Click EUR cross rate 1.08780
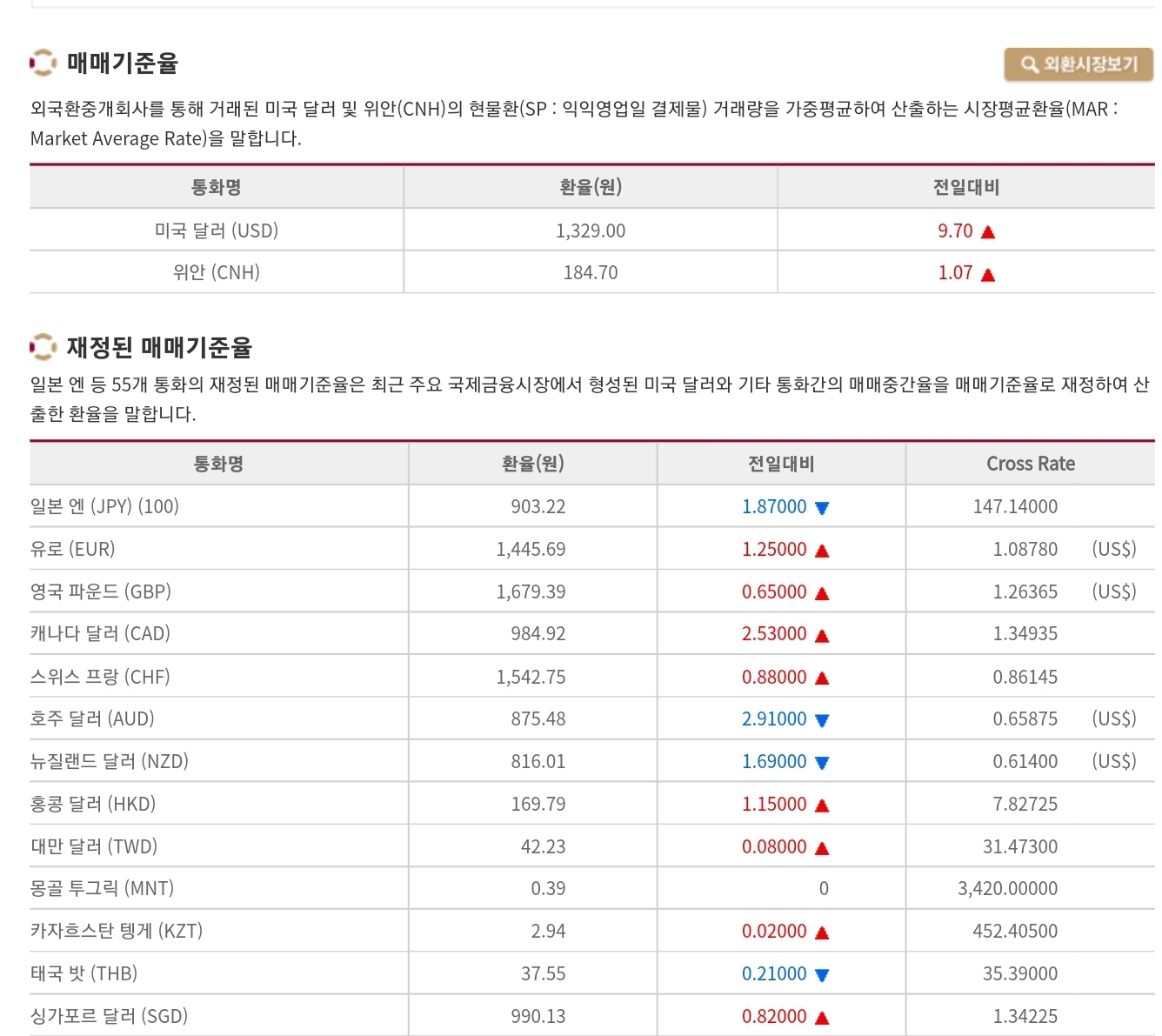The height and width of the screenshot is (1036, 1162). click(1025, 549)
